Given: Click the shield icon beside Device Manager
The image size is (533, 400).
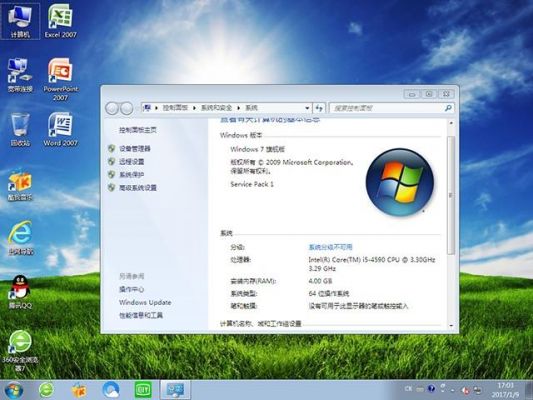Looking at the screenshot, I should [x=111, y=149].
